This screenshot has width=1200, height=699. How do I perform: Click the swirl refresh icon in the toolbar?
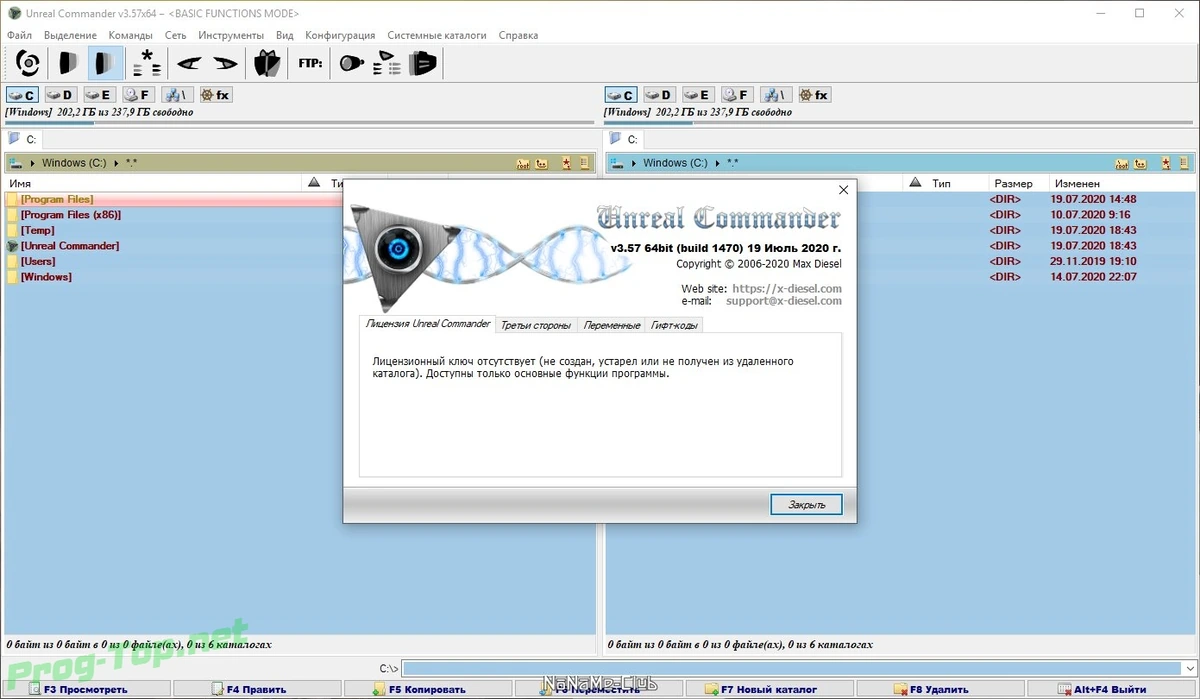pos(28,64)
